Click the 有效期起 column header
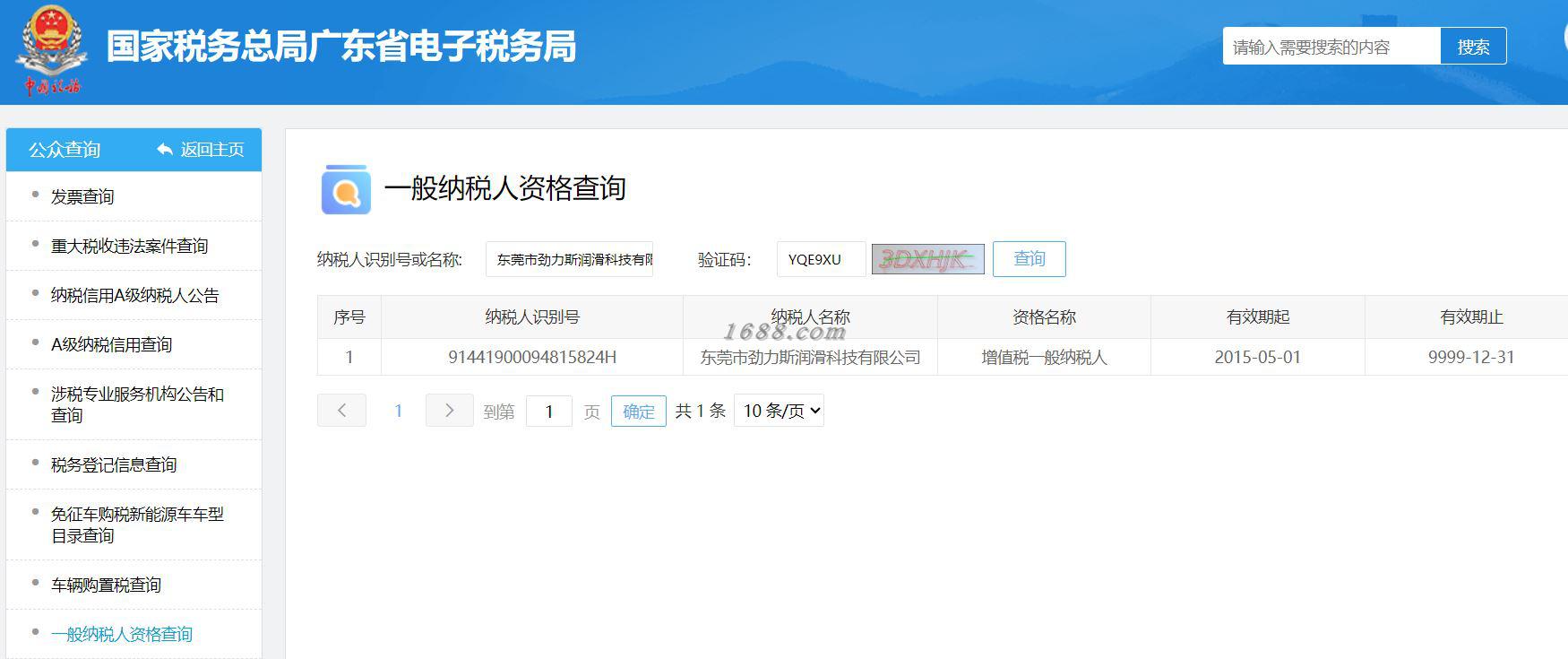This screenshot has width=1568, height=659. pyautogui.click(x=1257, y=317)
